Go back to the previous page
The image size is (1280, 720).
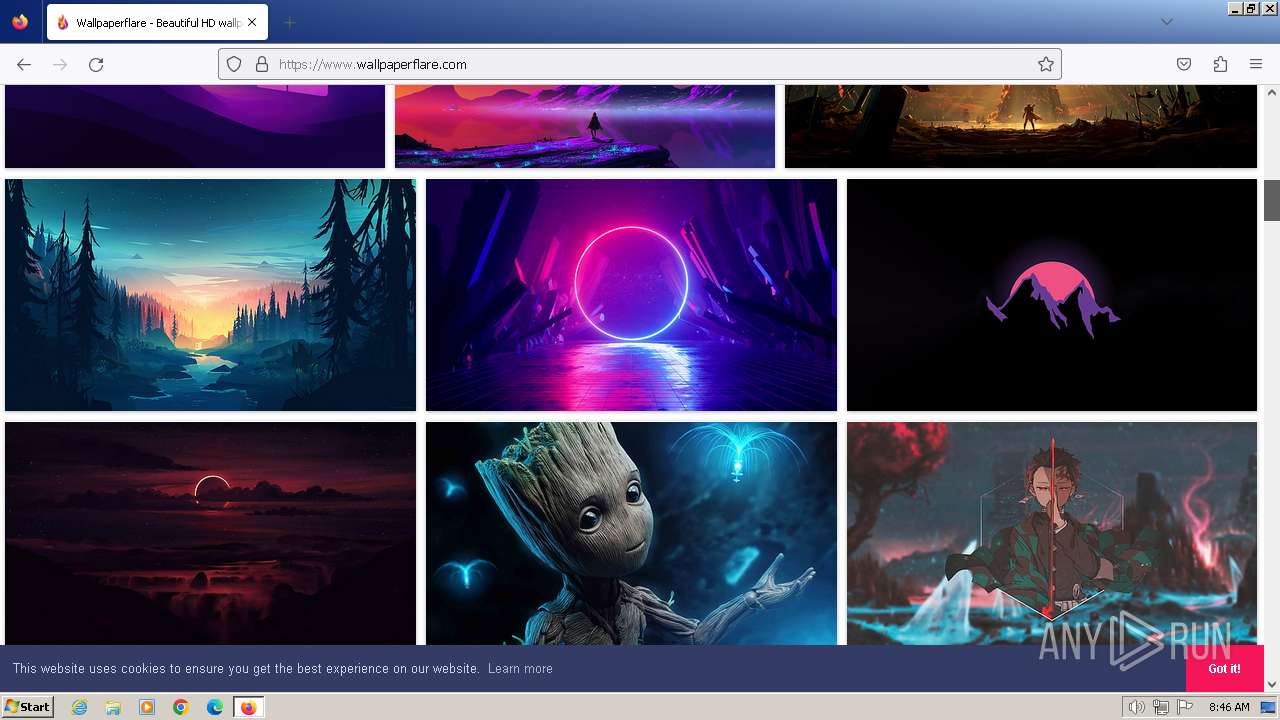(x=24, y=64)
